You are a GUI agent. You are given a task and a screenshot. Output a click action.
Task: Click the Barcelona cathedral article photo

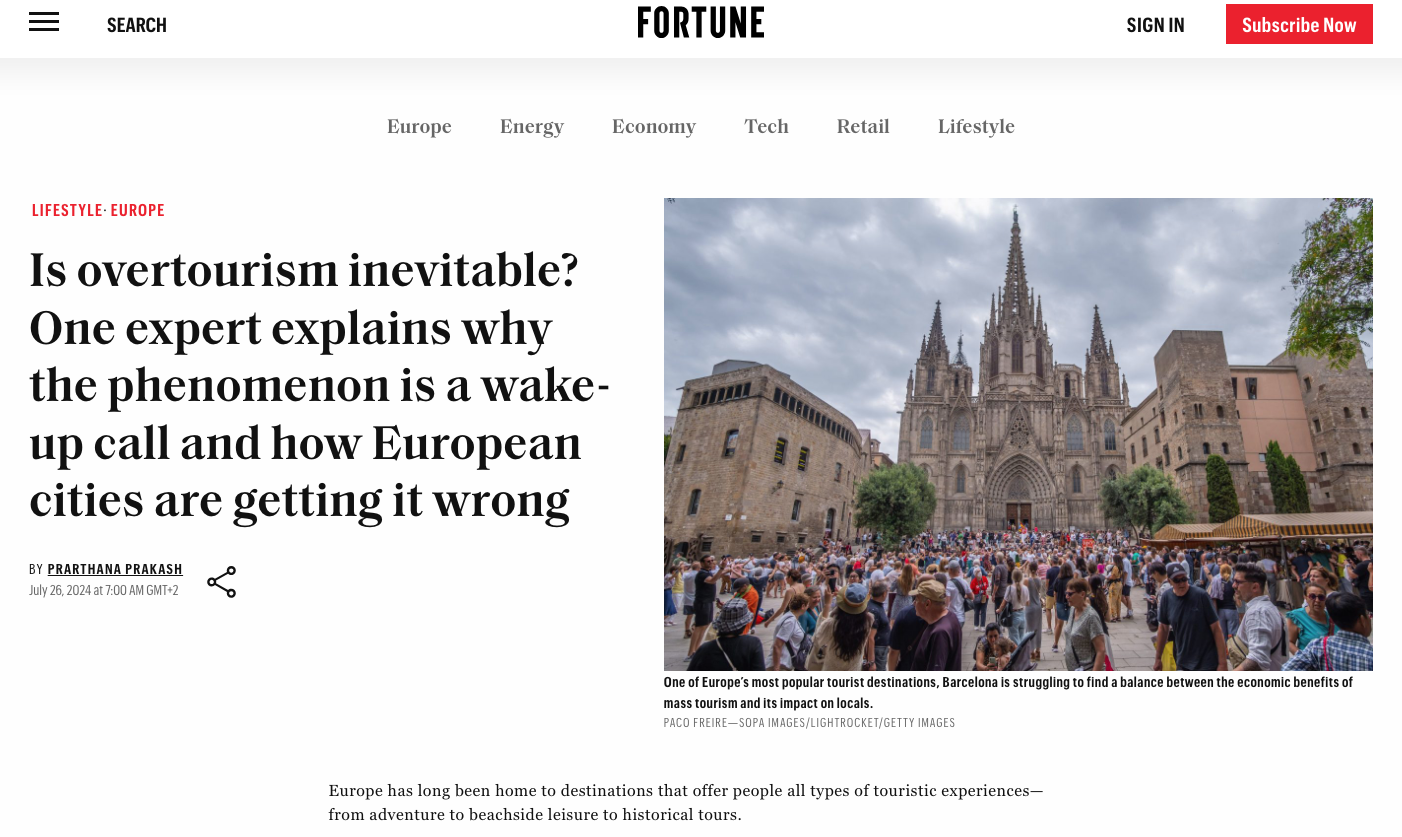point(1018,434)
